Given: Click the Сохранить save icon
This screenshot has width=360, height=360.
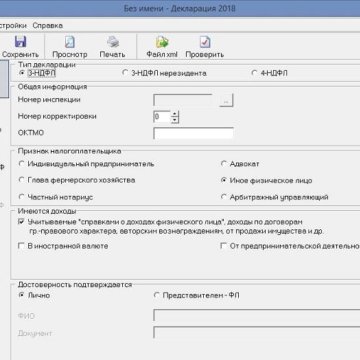Looking at the screenshot, I should click(x=20, y=42).
